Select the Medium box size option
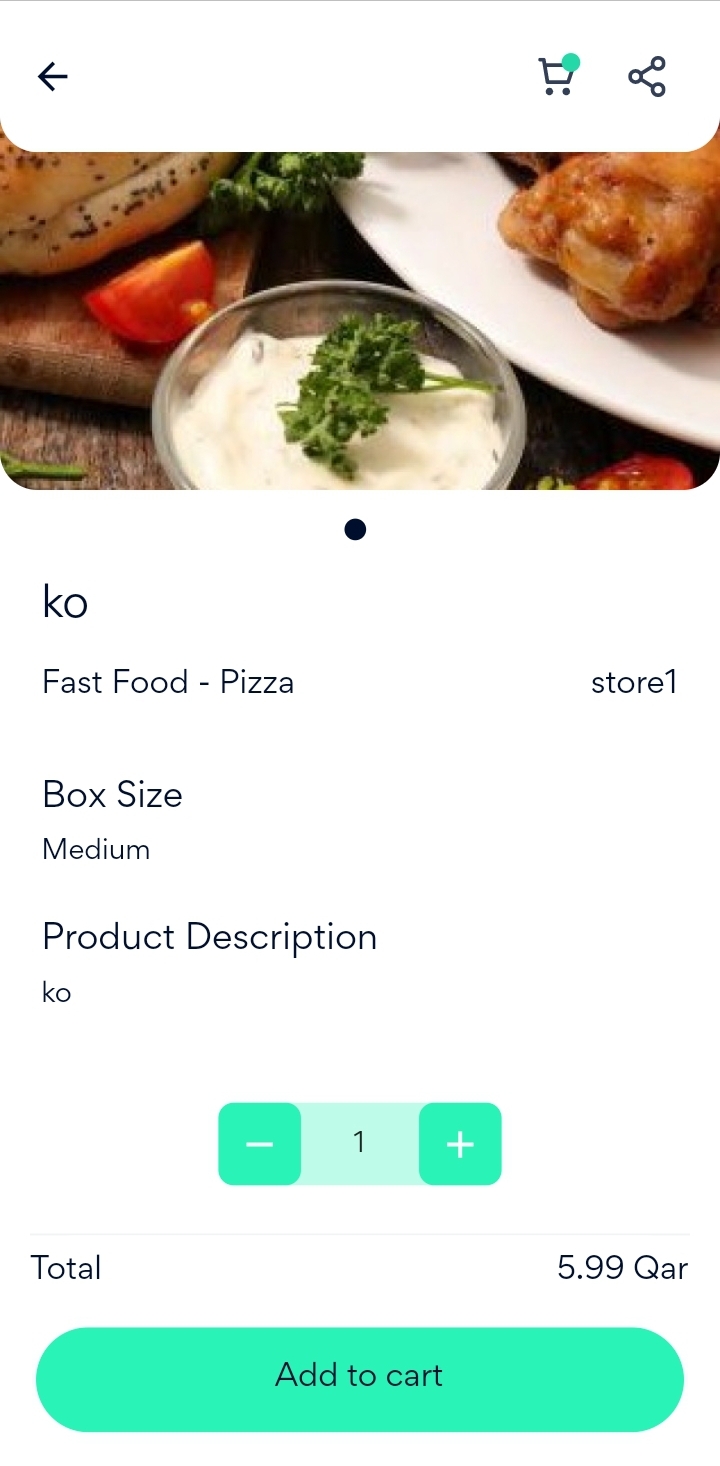 (x=96, y=850)
